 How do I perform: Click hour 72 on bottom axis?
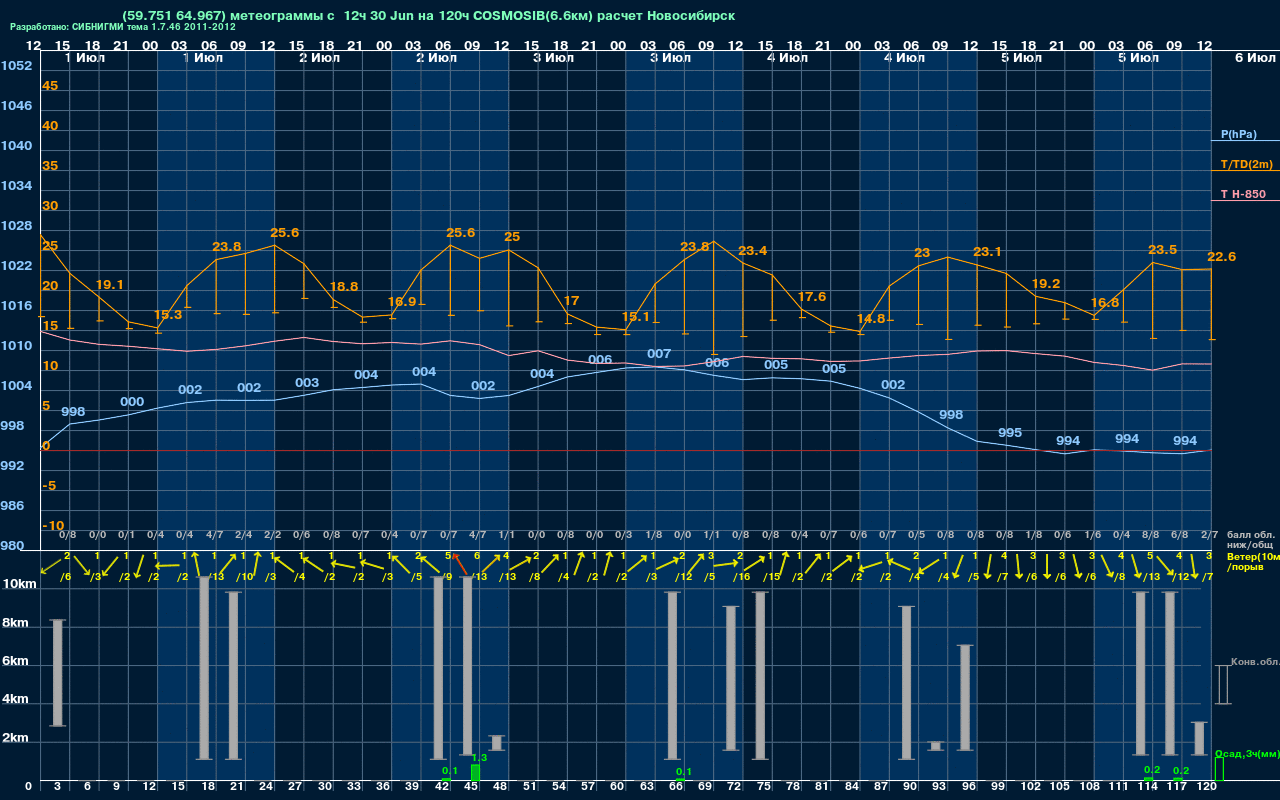click(735, 788)
